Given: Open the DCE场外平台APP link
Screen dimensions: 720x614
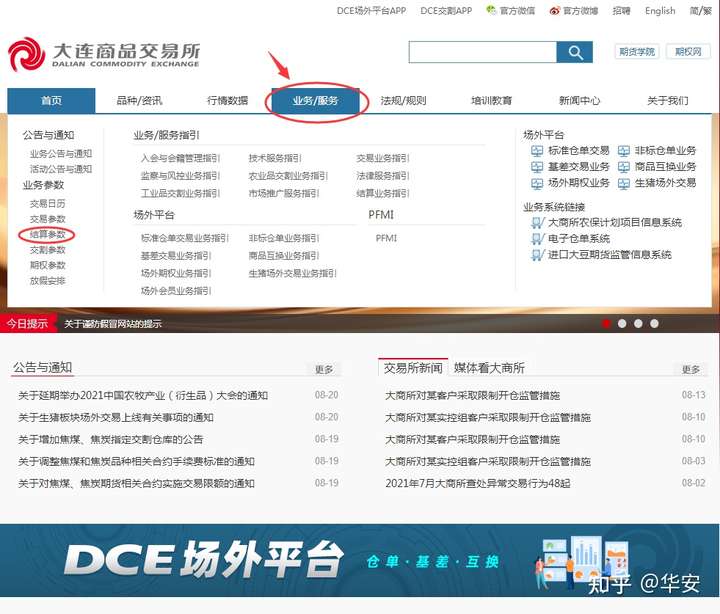Looking at the screenshot, I should 371,11.
